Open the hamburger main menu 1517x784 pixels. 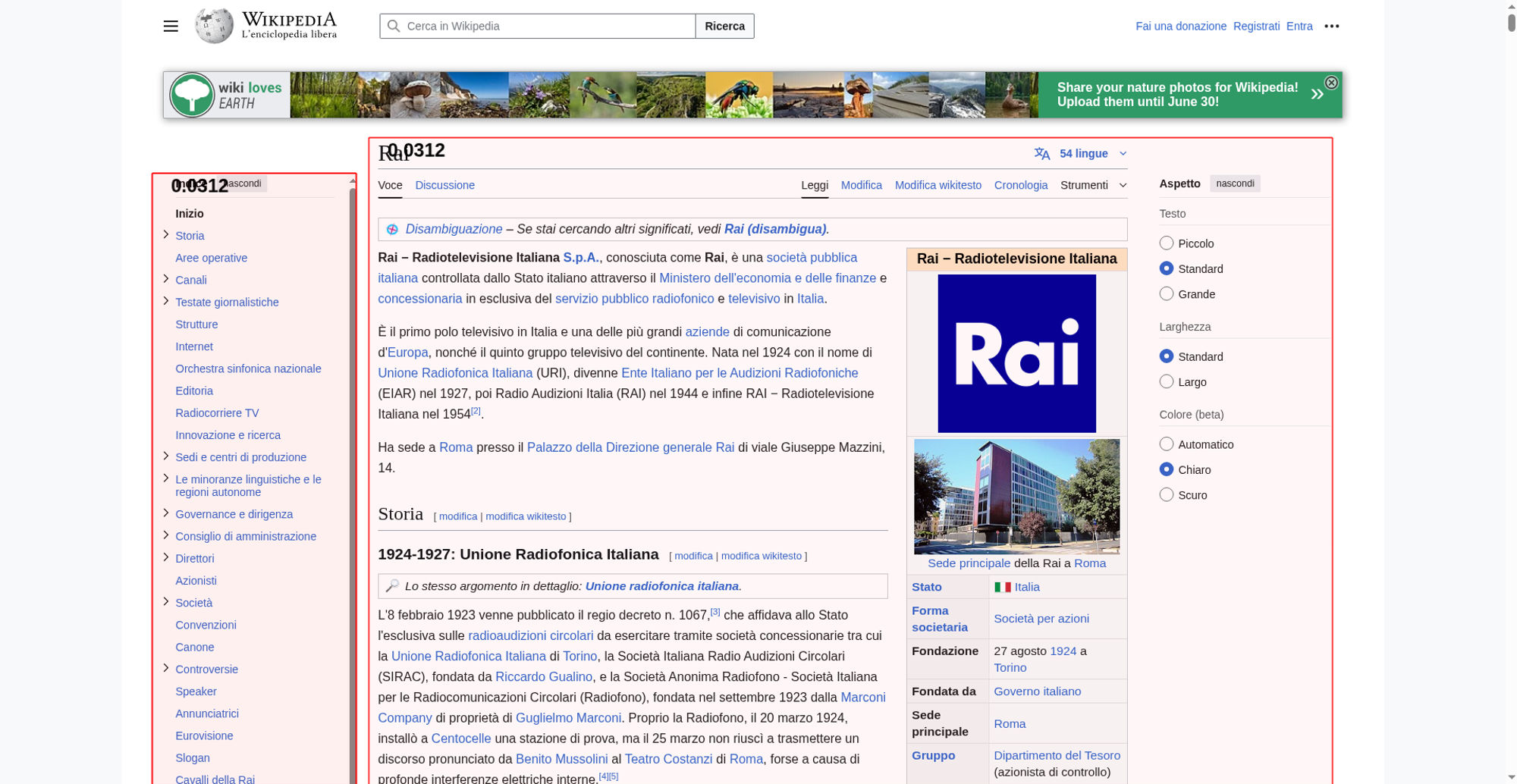[171, 26]
